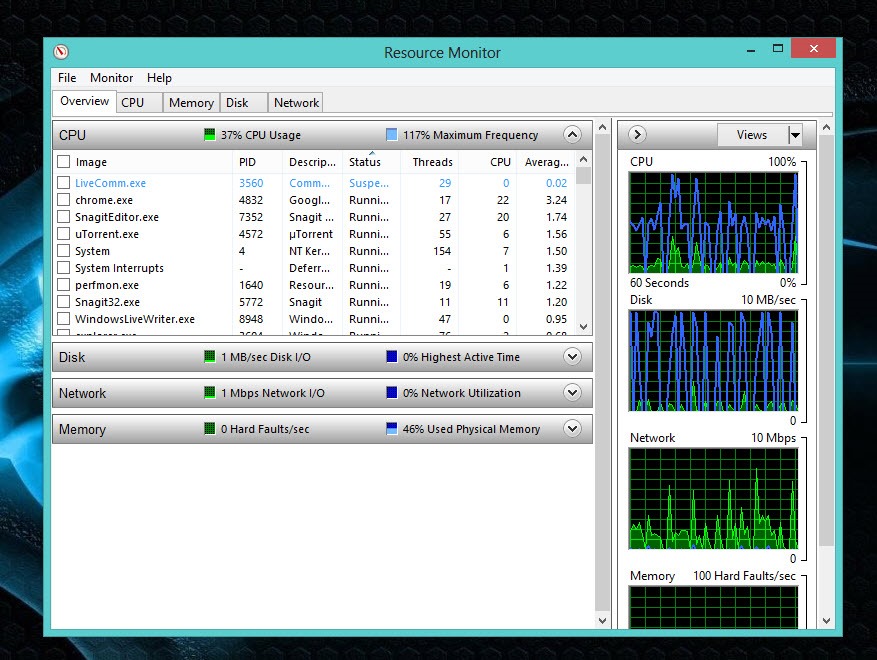This screenshot has height=660, width=877.
Task: Open the Views dropdown arrow
Action: 795,135
